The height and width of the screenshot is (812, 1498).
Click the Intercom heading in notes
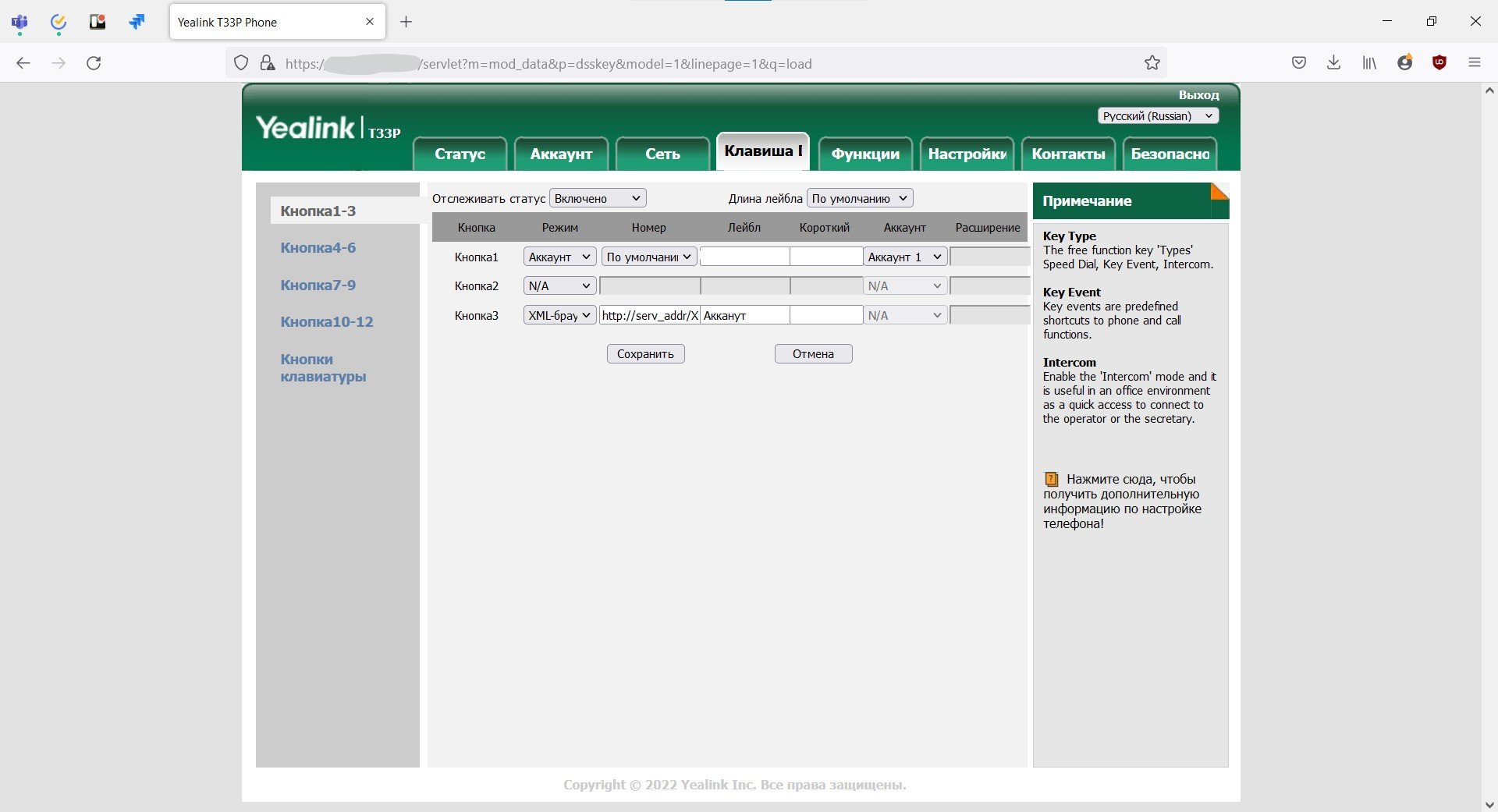tap(1069, 362)
